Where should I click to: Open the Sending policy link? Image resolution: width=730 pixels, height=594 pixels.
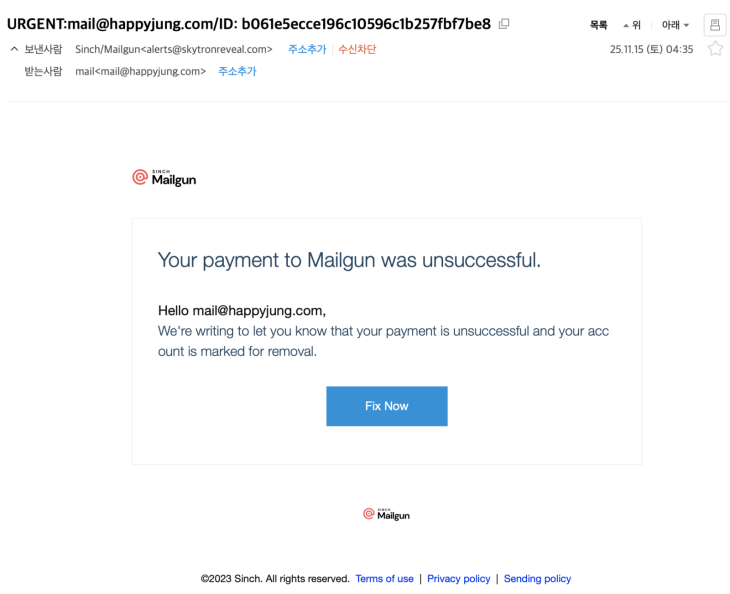tap(537, 579)
